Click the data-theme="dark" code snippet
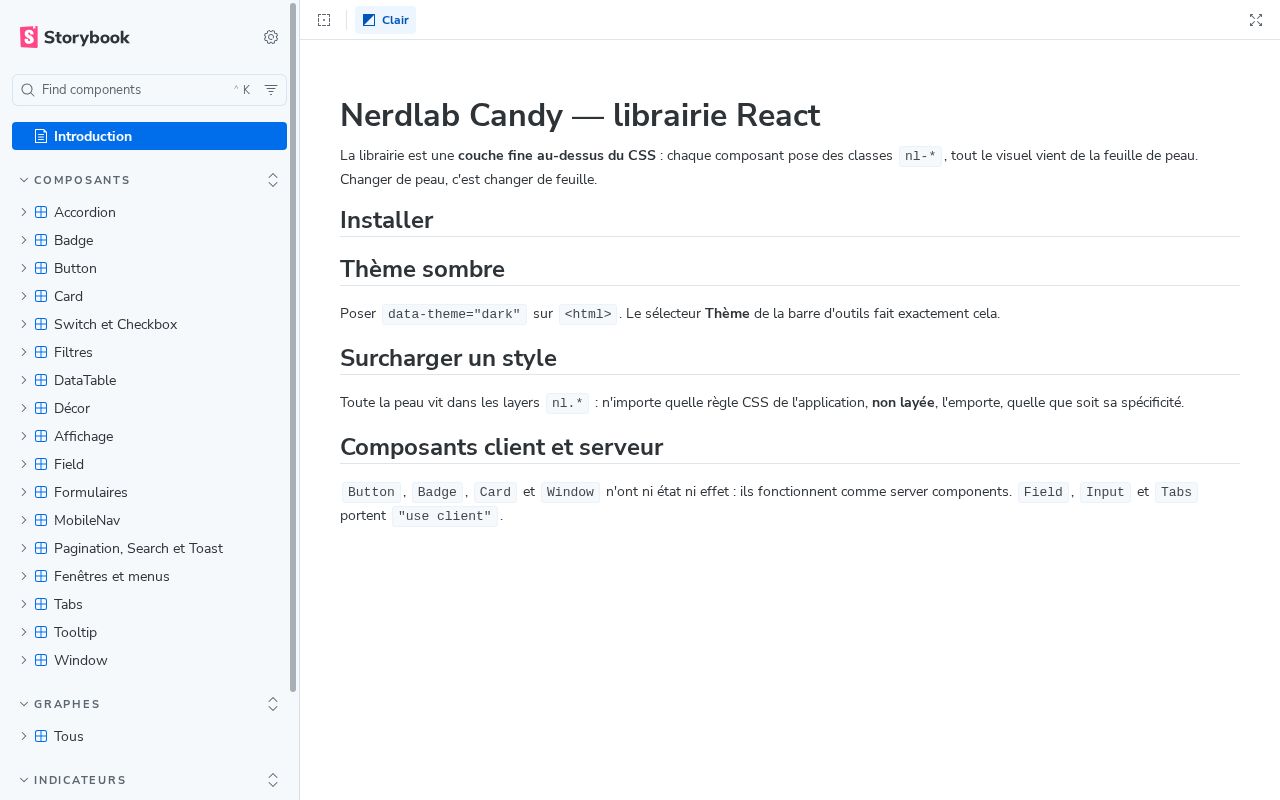Viewport: 1280px width, 800px height. (454, 314)
